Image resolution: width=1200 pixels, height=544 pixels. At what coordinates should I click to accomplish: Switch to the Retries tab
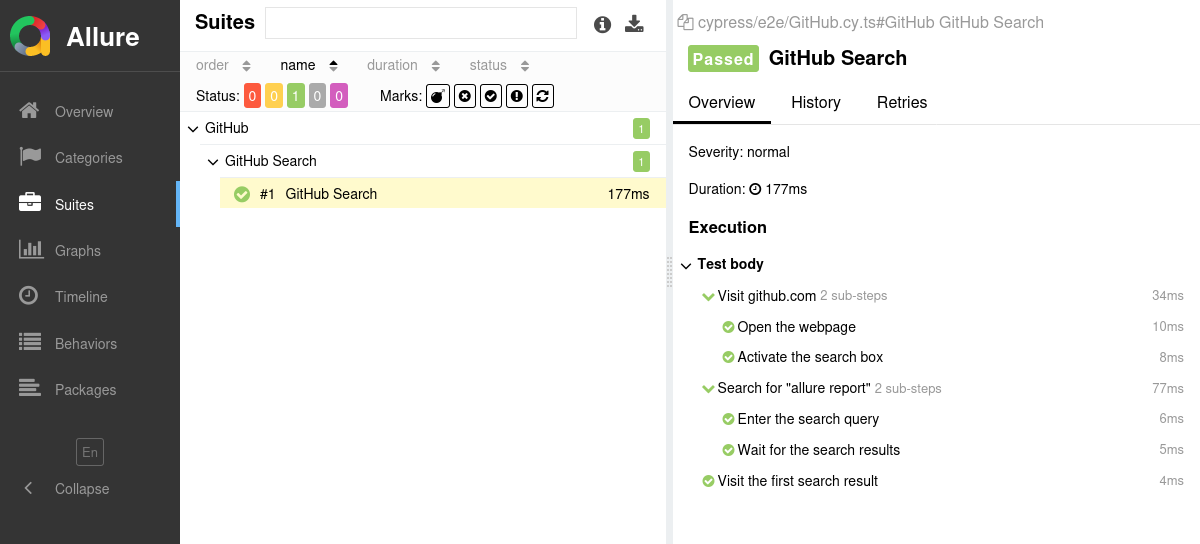[x=901, y=102]
